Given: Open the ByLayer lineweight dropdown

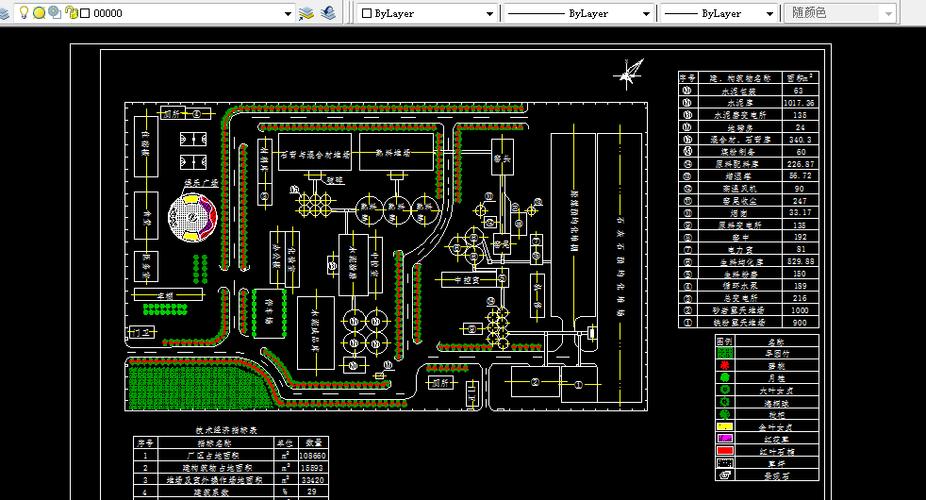Looking at the screenshot, I should pyautogui.click(x=769, y=14).
